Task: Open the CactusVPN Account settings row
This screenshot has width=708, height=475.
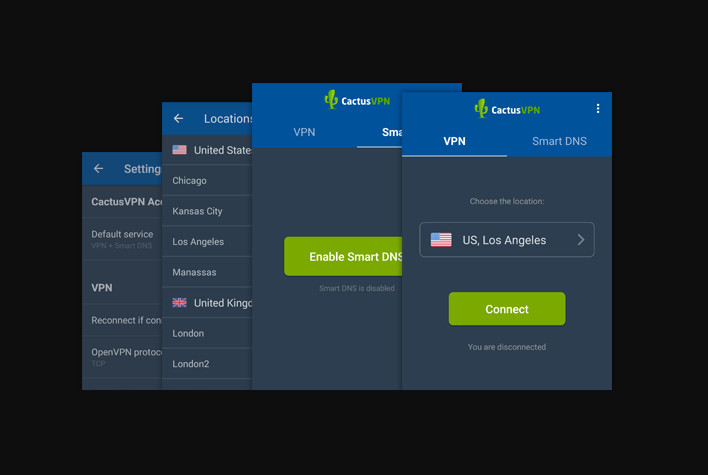Action: click(x=122, y=202)
